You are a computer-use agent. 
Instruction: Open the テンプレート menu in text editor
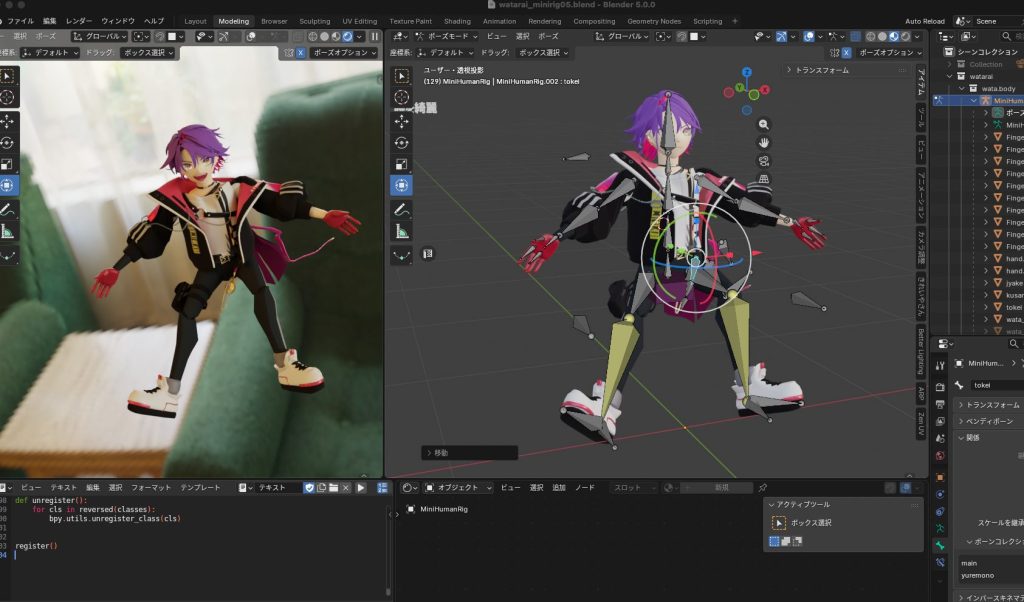click(x=200, y=487)
